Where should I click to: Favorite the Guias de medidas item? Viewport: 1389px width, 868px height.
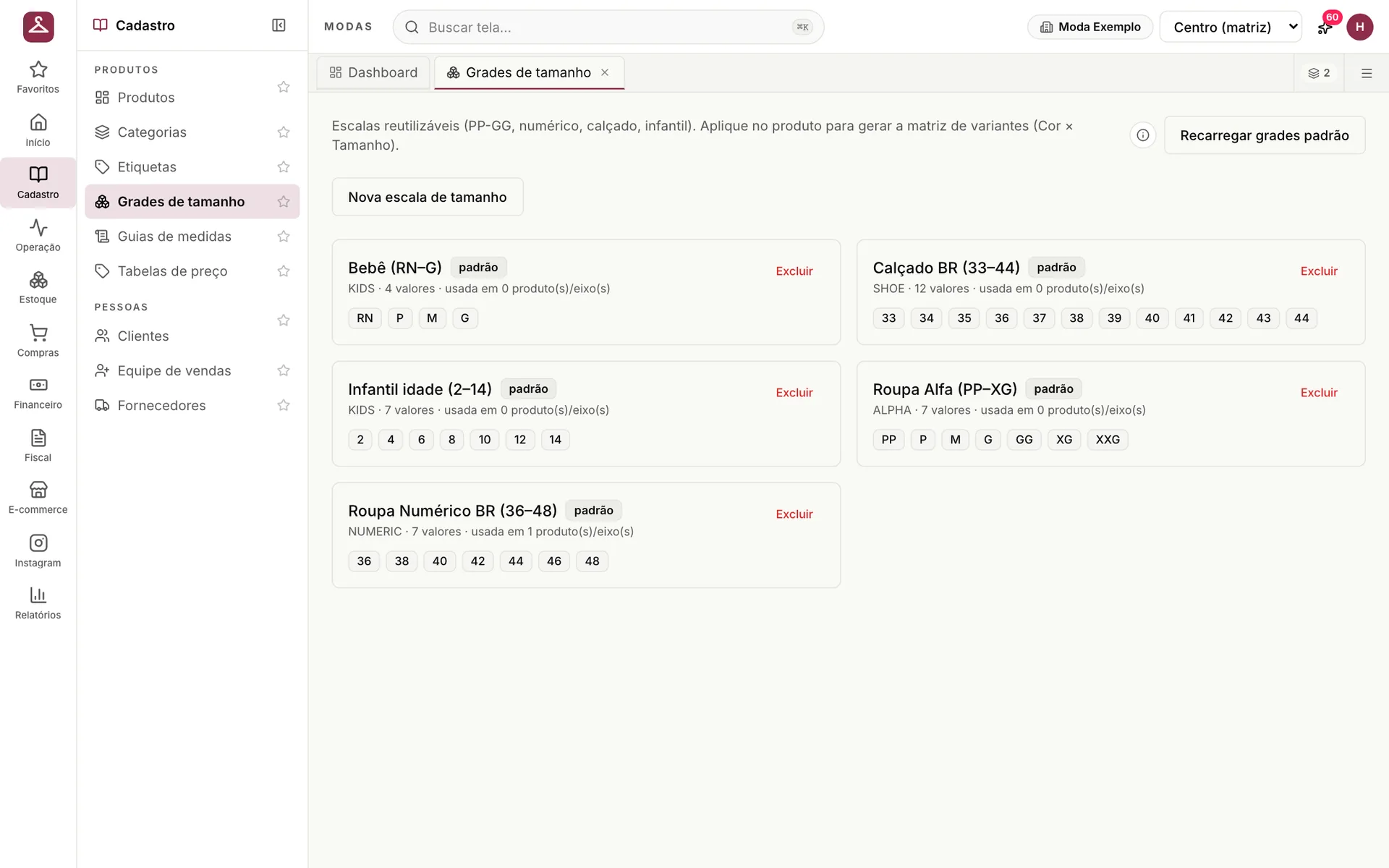click(284, 237)
